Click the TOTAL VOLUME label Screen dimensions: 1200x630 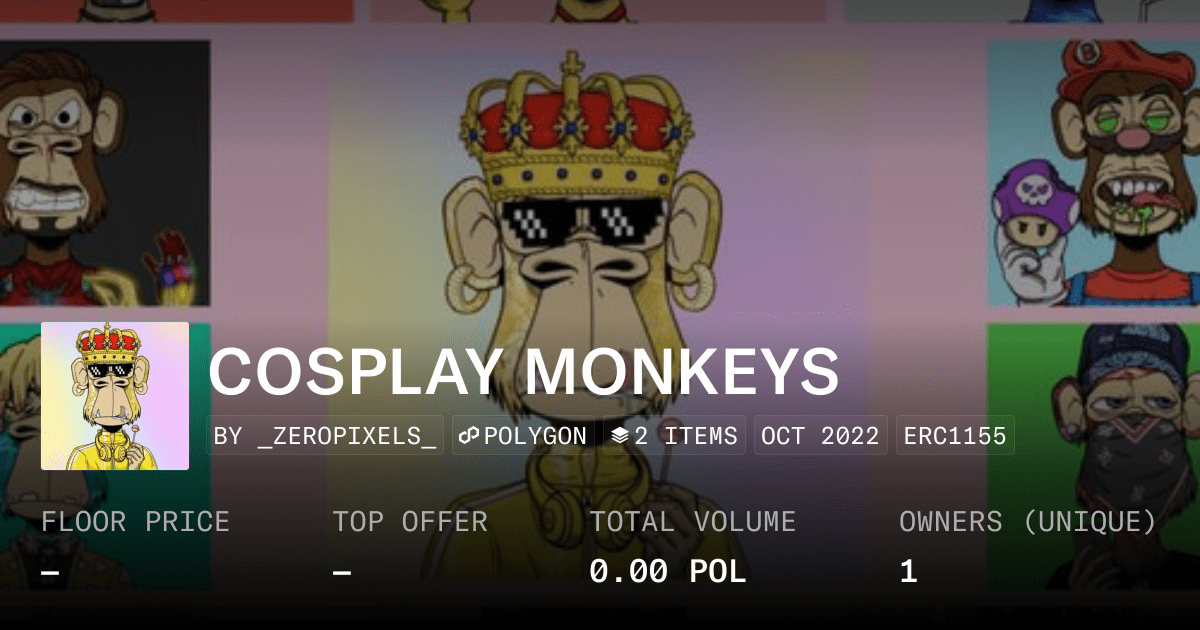[692, 522]
